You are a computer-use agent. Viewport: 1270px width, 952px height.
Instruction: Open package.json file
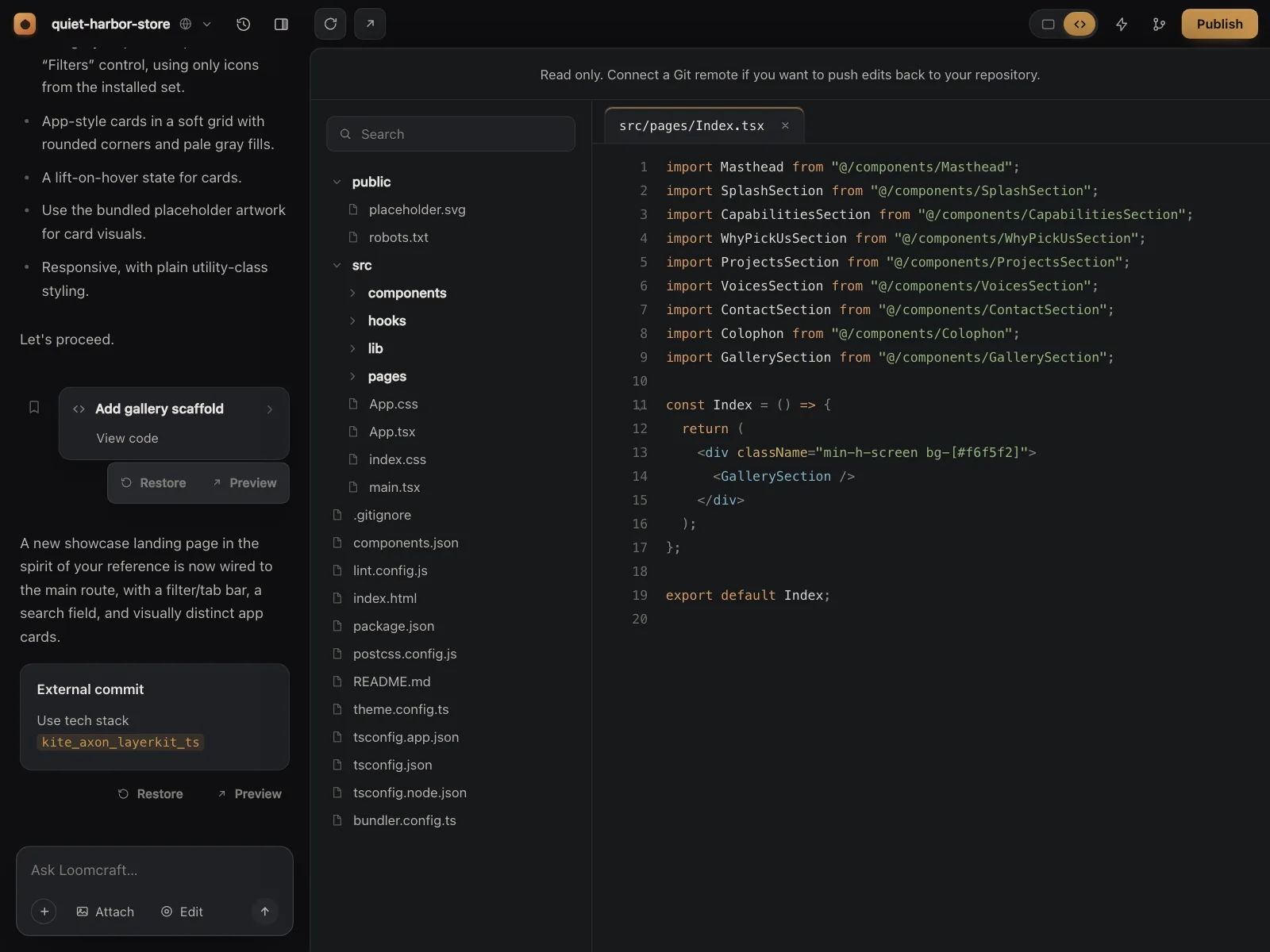click(393, 626)
